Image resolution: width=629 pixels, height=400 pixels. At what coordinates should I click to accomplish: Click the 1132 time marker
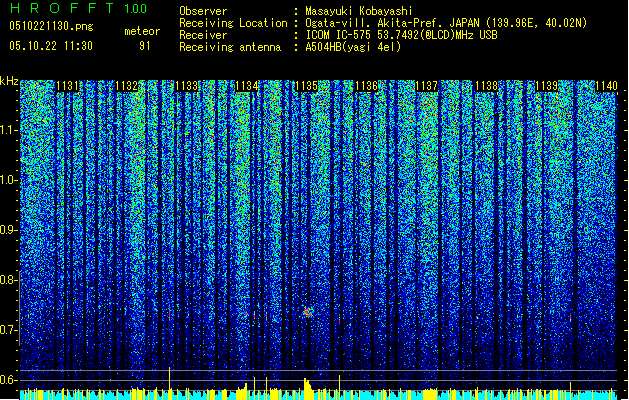pyautogui.click(x=127, y=86)
